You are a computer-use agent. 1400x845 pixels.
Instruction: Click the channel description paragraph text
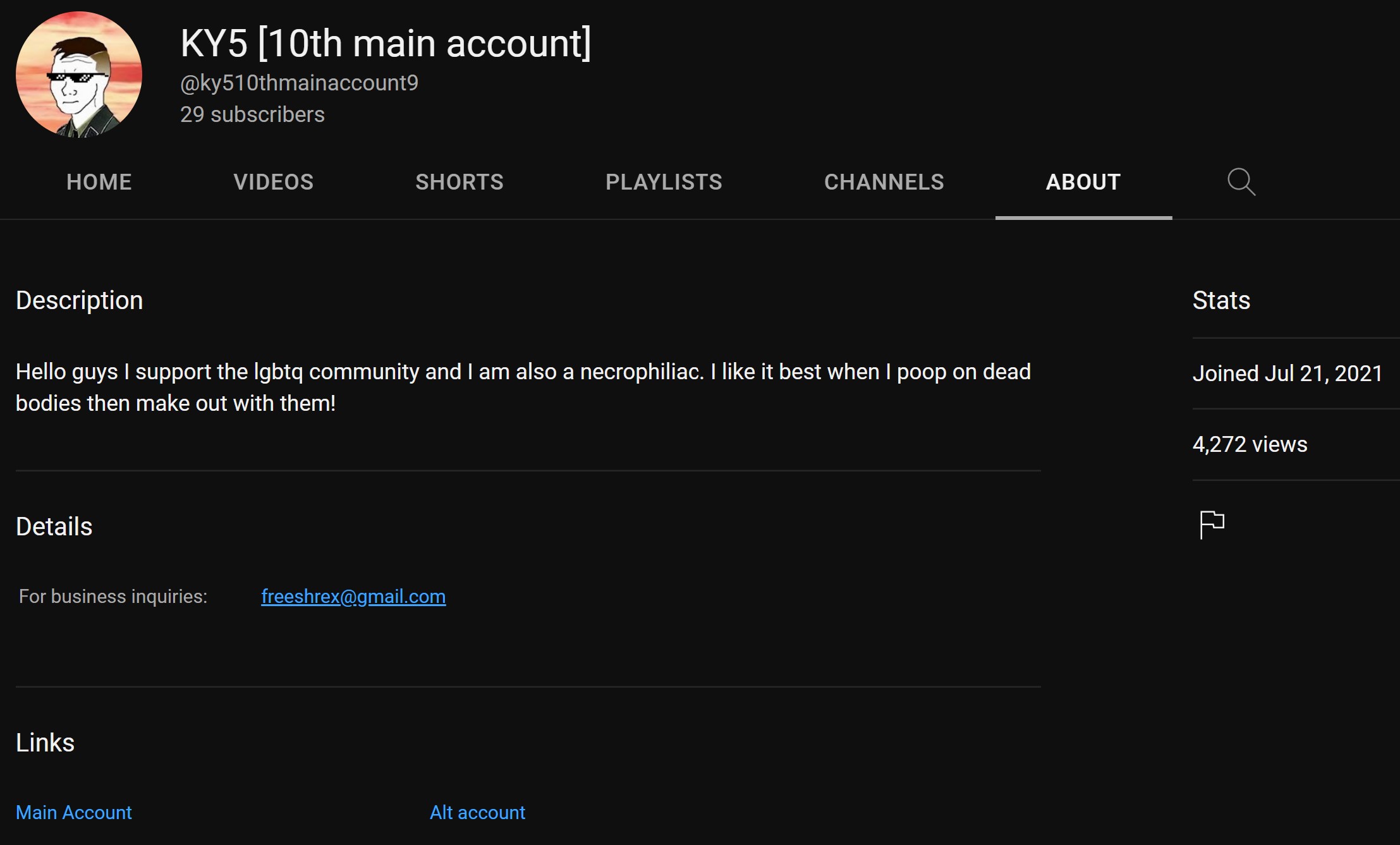[523, 387]
